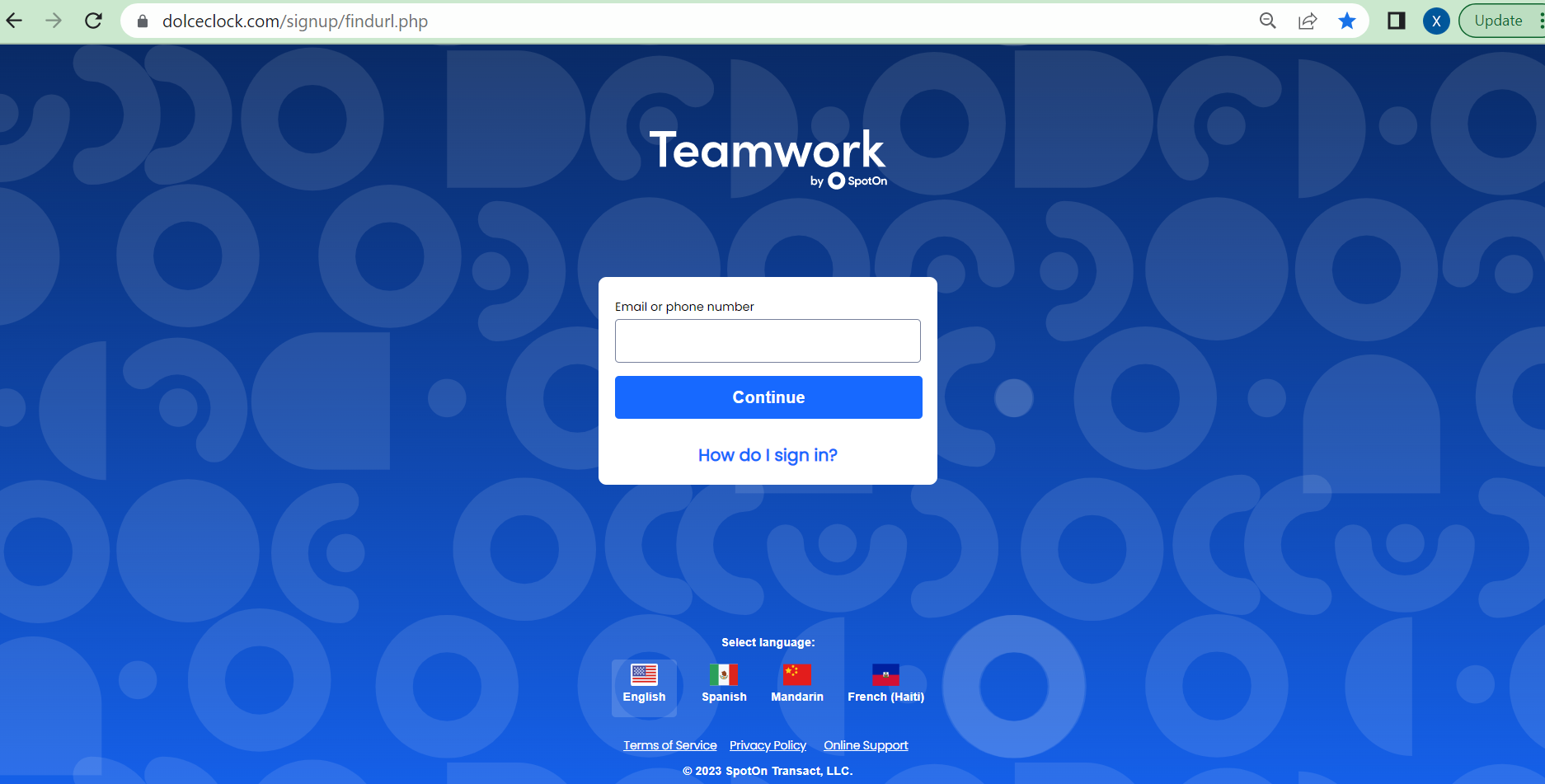Select the address bar URL dolceclock.com
This screenshot has height=784, width=1545.
[295, 21]
